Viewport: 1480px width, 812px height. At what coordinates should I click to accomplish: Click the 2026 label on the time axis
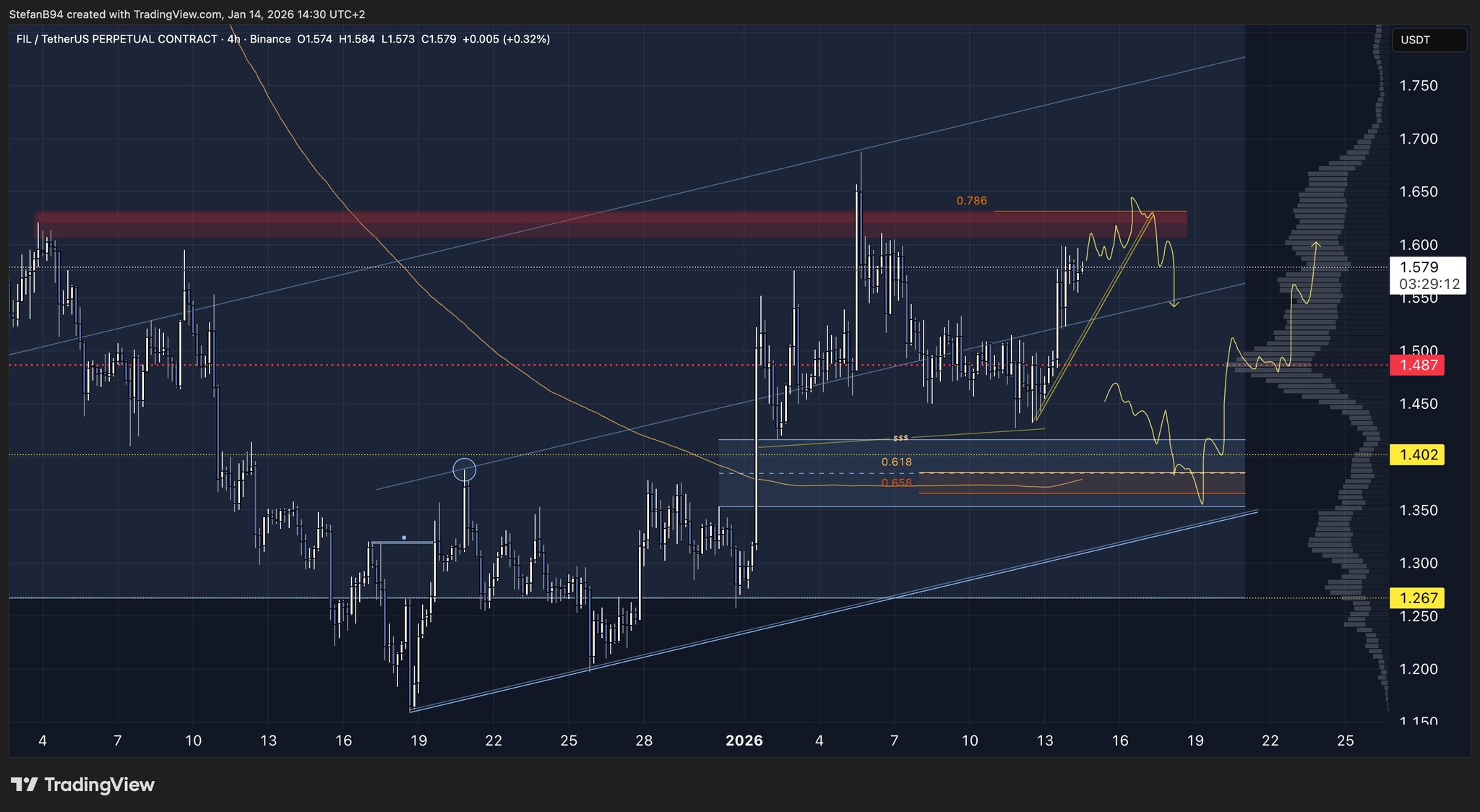pyautogui.click(x=744, y=740)
